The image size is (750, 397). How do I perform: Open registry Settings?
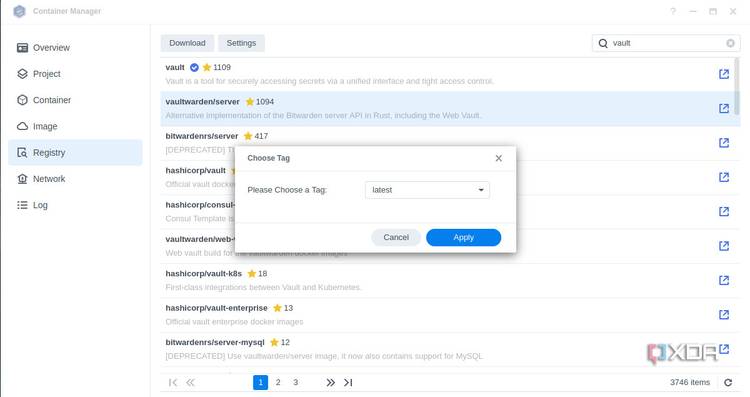[x=241, y=43]
